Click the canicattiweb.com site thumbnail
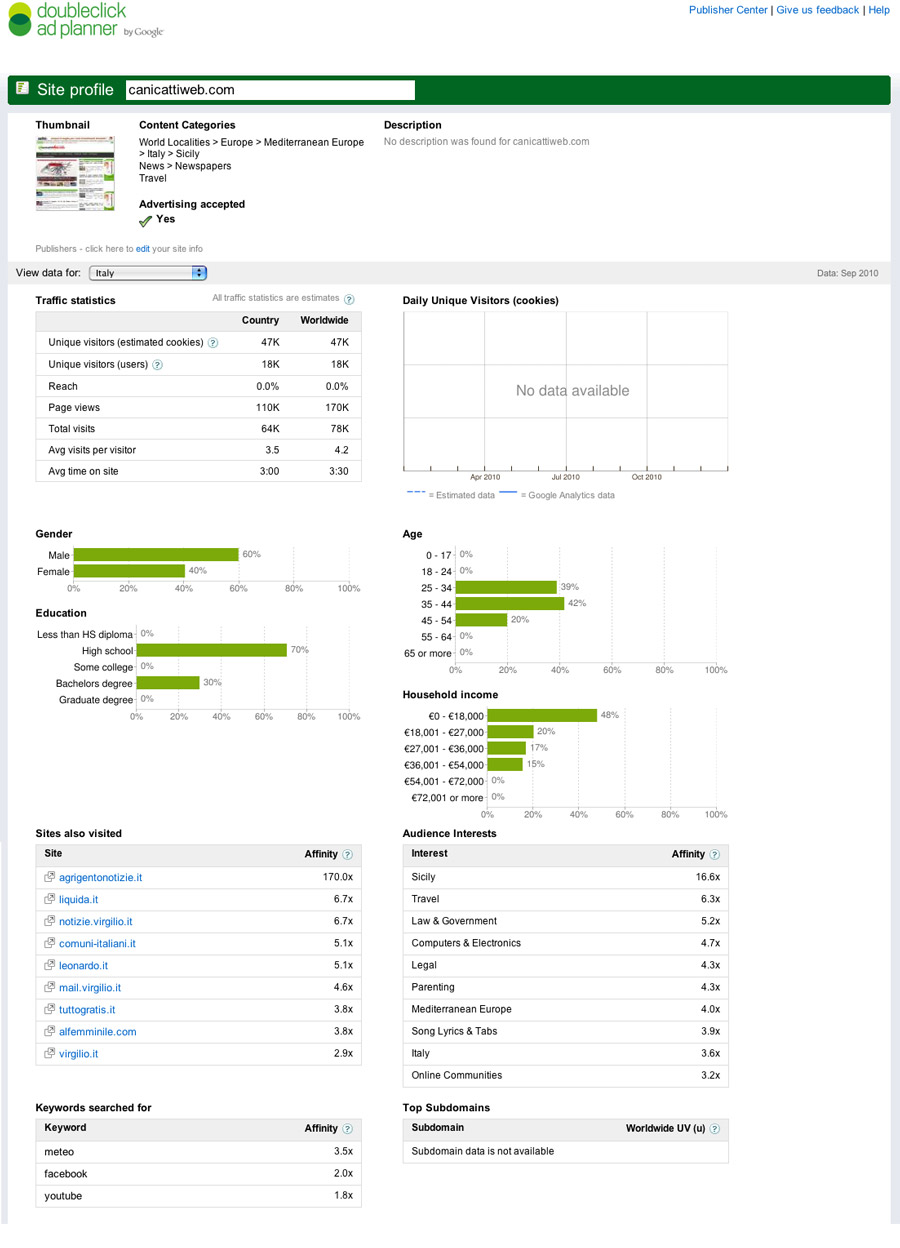 coord(75,173)
